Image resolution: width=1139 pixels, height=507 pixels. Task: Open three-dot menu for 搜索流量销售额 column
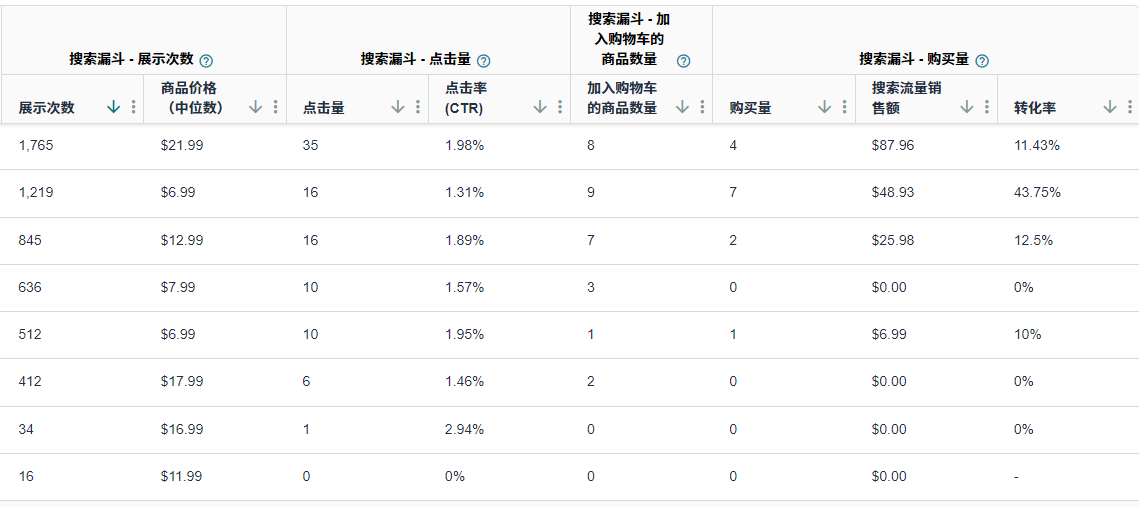(987, 107)
